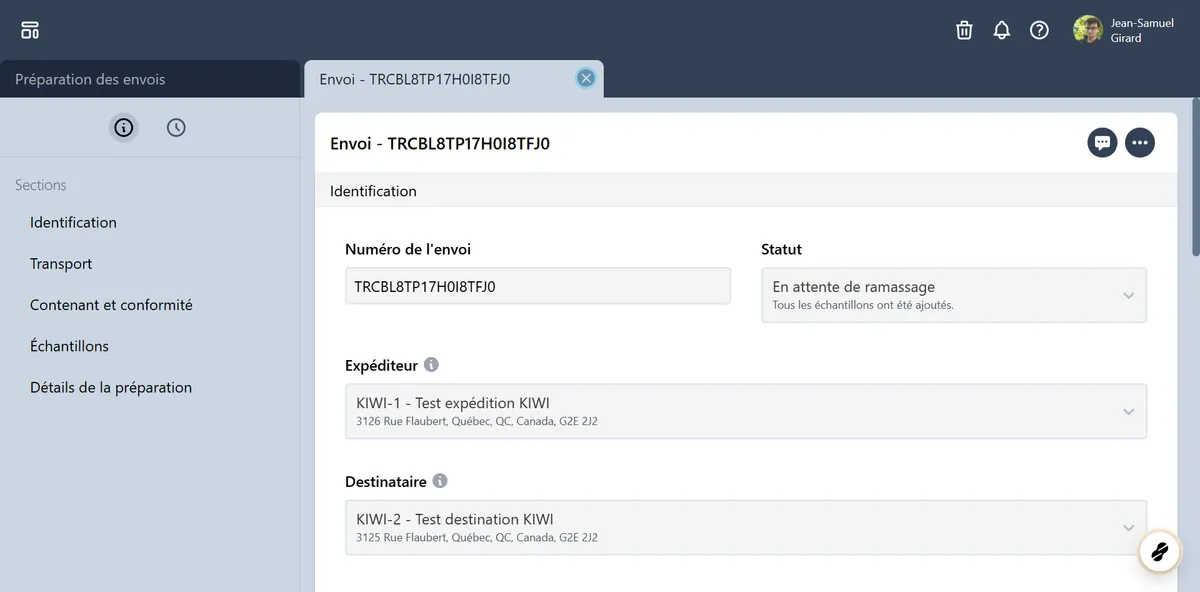Open Jean-Samuel Girard profile avatar
Screen dimensions: 1200x592
tap(1087, 30)
